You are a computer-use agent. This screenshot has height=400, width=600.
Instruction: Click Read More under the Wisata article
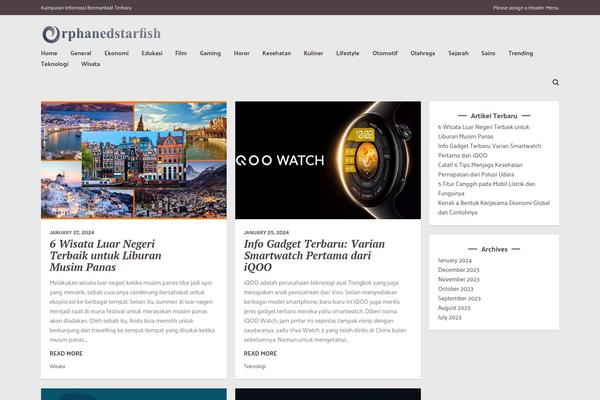click(x=66, y=353)
